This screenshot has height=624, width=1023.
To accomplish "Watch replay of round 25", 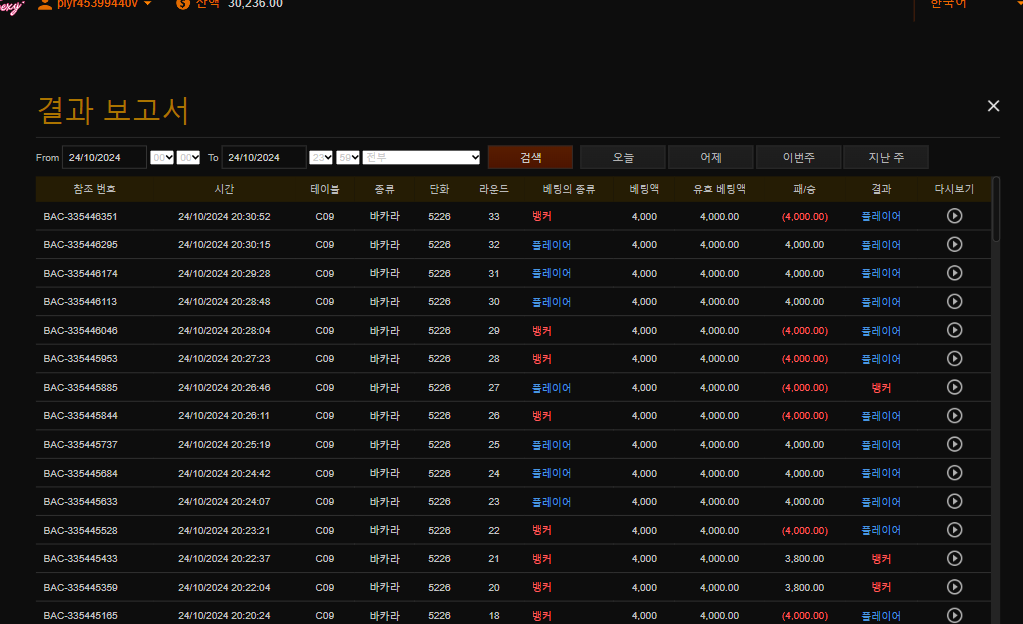I will [x=954, y=444].
